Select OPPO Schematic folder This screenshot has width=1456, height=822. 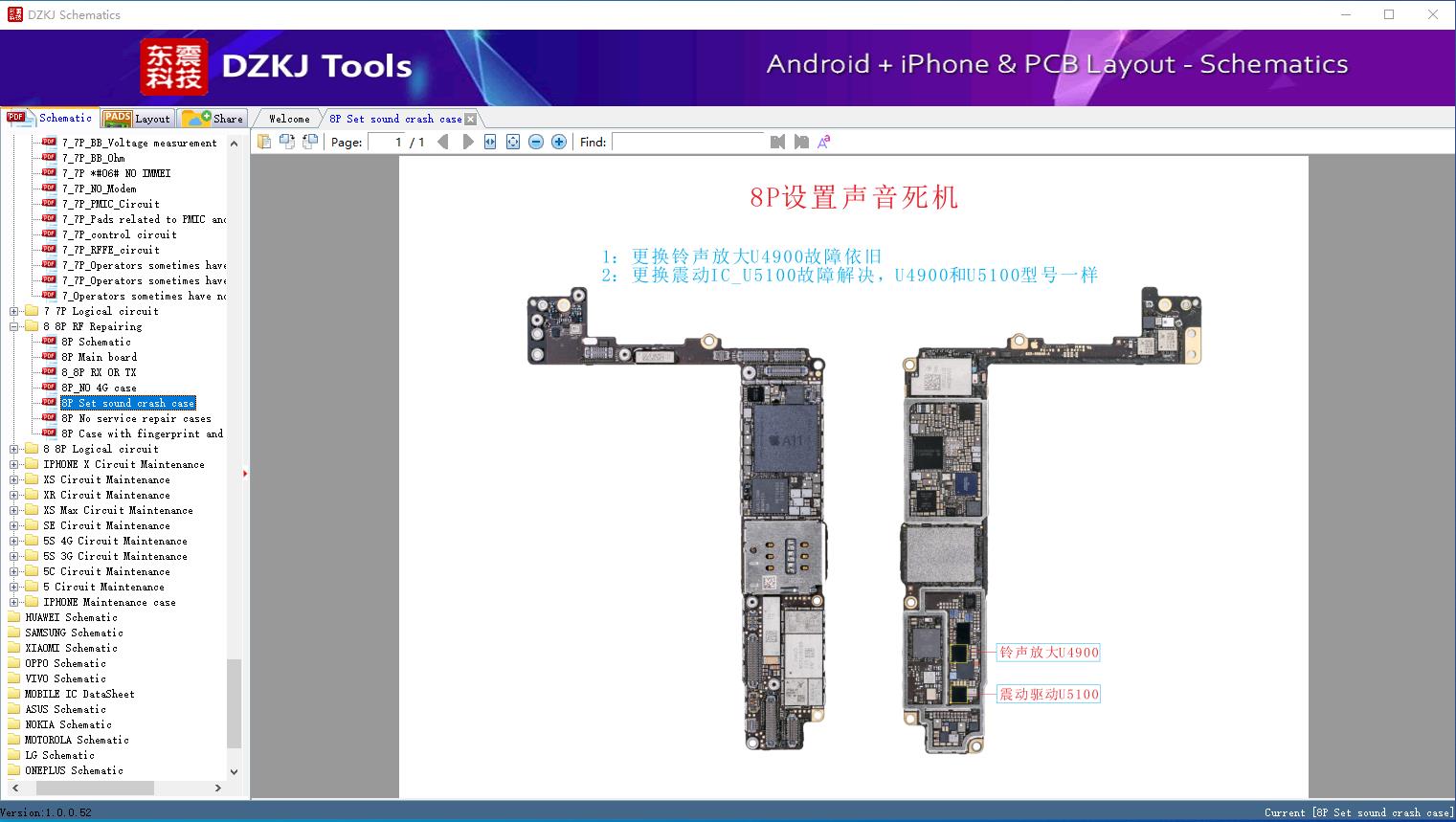66,663
